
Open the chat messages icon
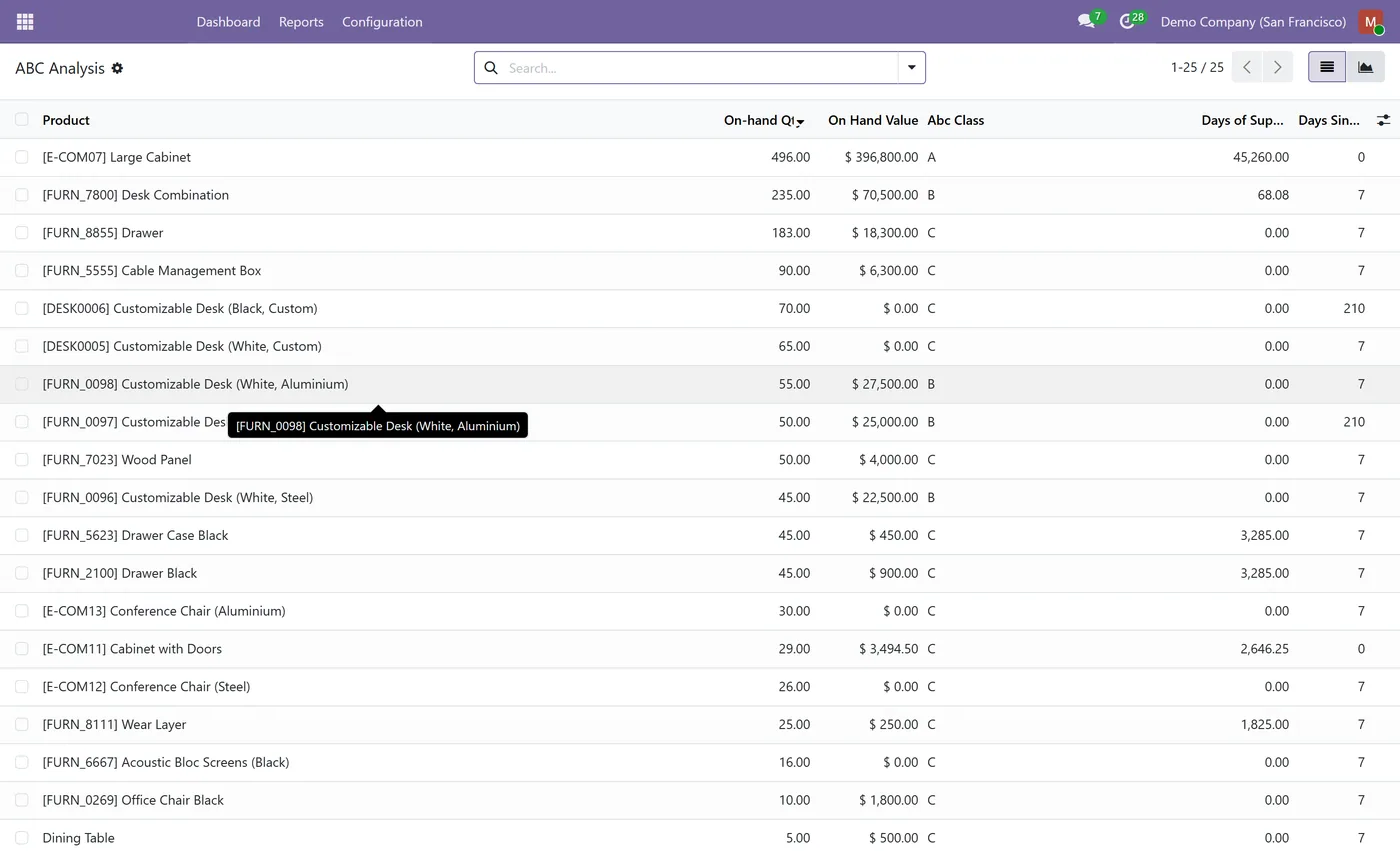click(1086, 21)
